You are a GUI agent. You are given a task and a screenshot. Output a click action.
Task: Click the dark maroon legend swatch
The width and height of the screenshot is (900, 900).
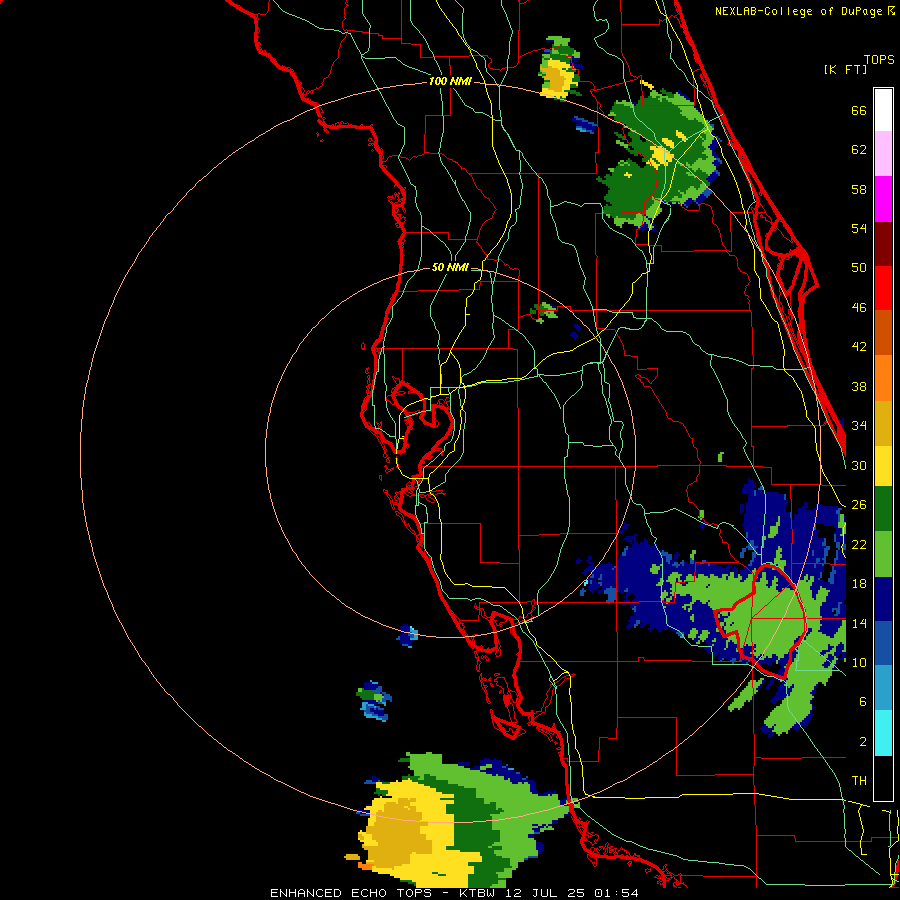click(883, 244)
